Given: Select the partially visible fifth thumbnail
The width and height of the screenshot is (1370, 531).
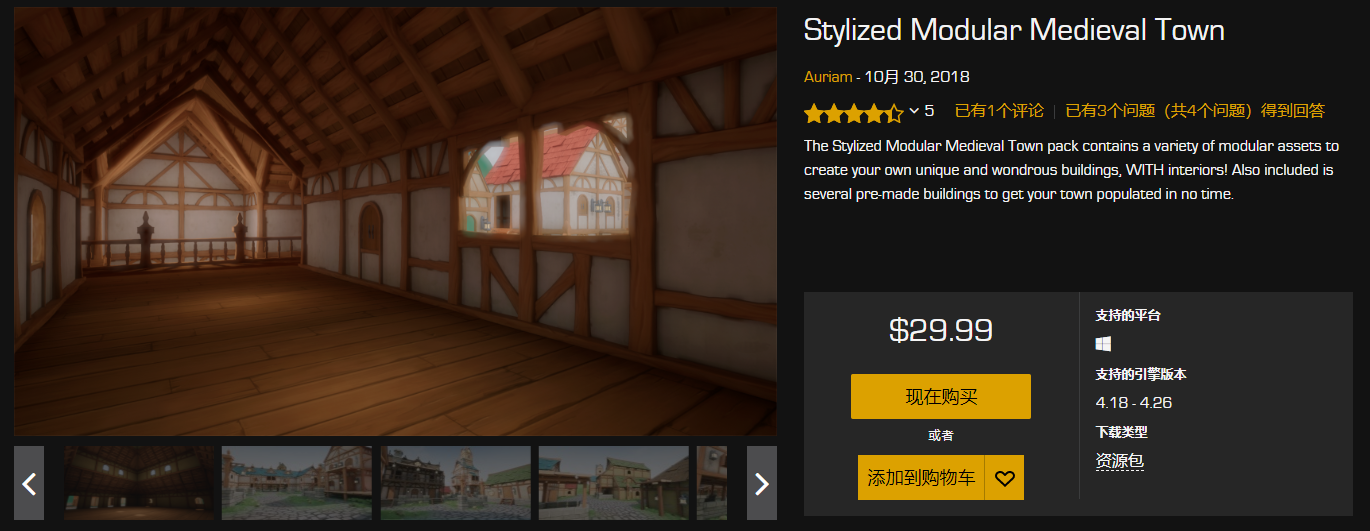Looking at the screenshot, I should click(712, 483).
